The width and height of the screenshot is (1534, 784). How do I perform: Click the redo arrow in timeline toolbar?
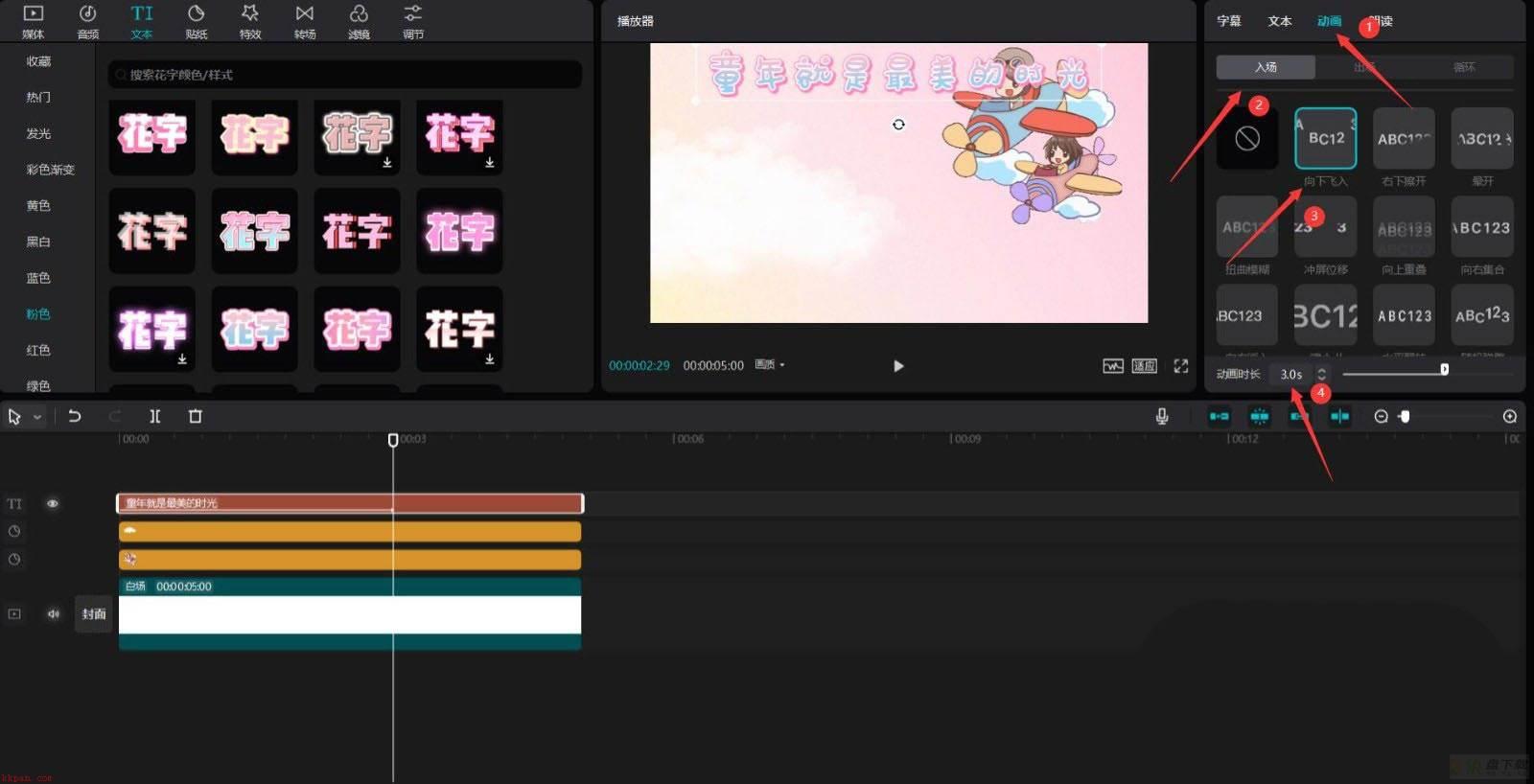[x=115, y=416]
